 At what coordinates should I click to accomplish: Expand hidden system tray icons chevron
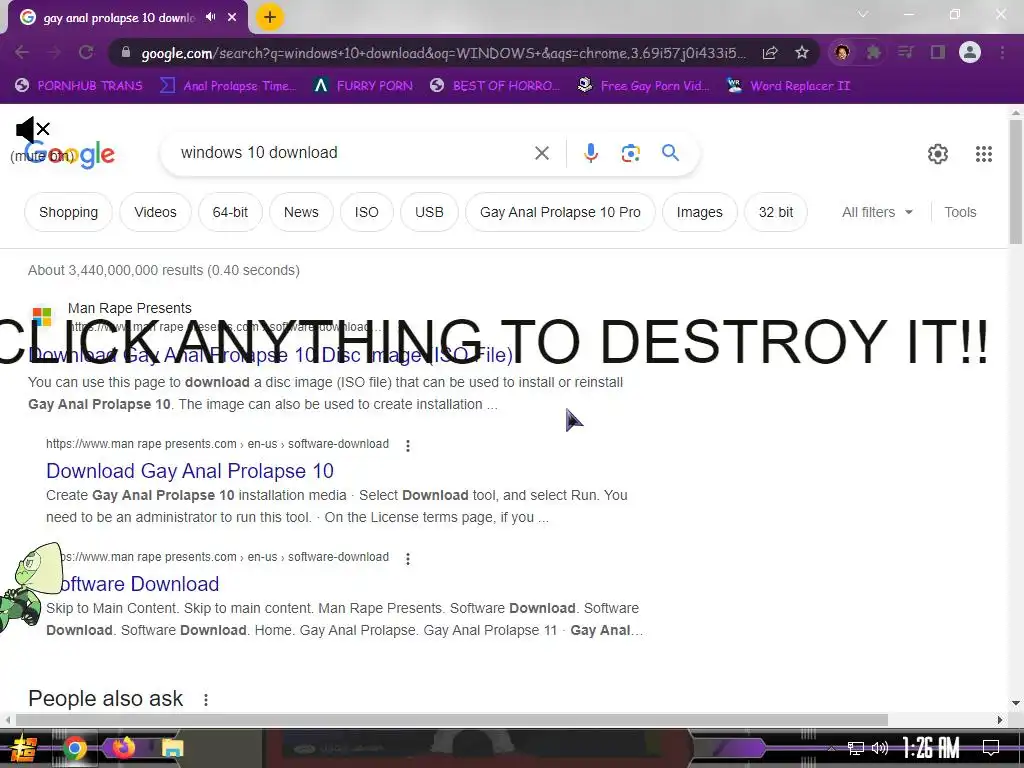click(831, 748)
